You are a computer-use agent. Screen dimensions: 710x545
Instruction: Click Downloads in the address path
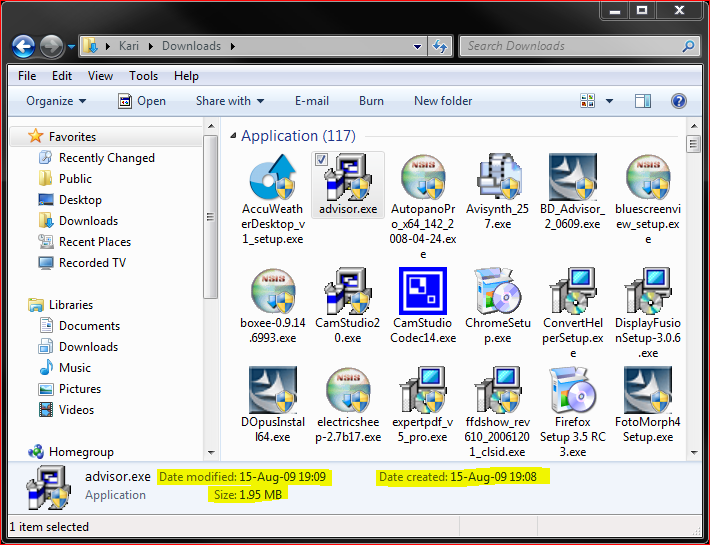192,46
